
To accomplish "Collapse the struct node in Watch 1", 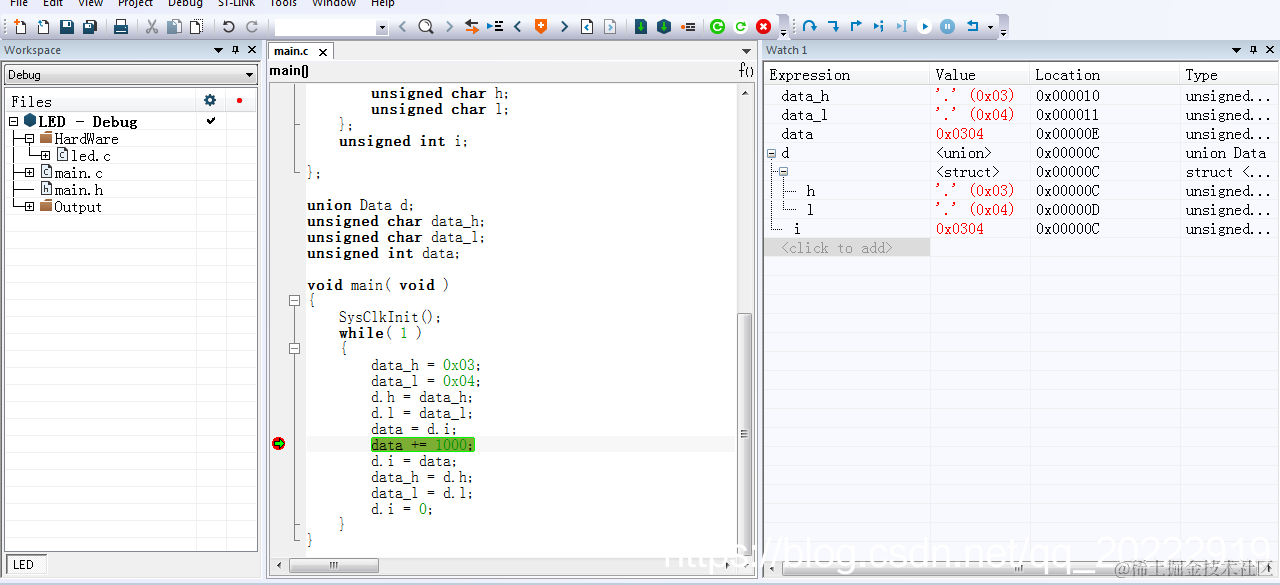I will coord(783,172).
